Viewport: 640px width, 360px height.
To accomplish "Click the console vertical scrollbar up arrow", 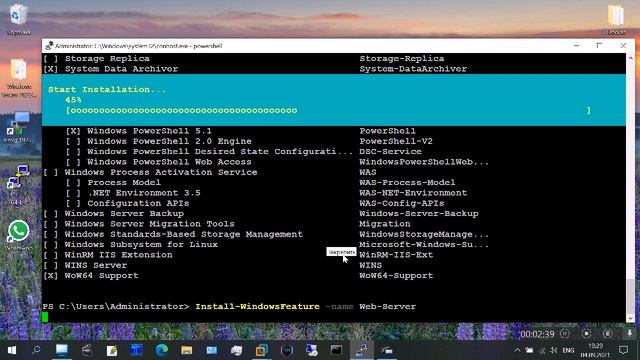I will (631, 58).
